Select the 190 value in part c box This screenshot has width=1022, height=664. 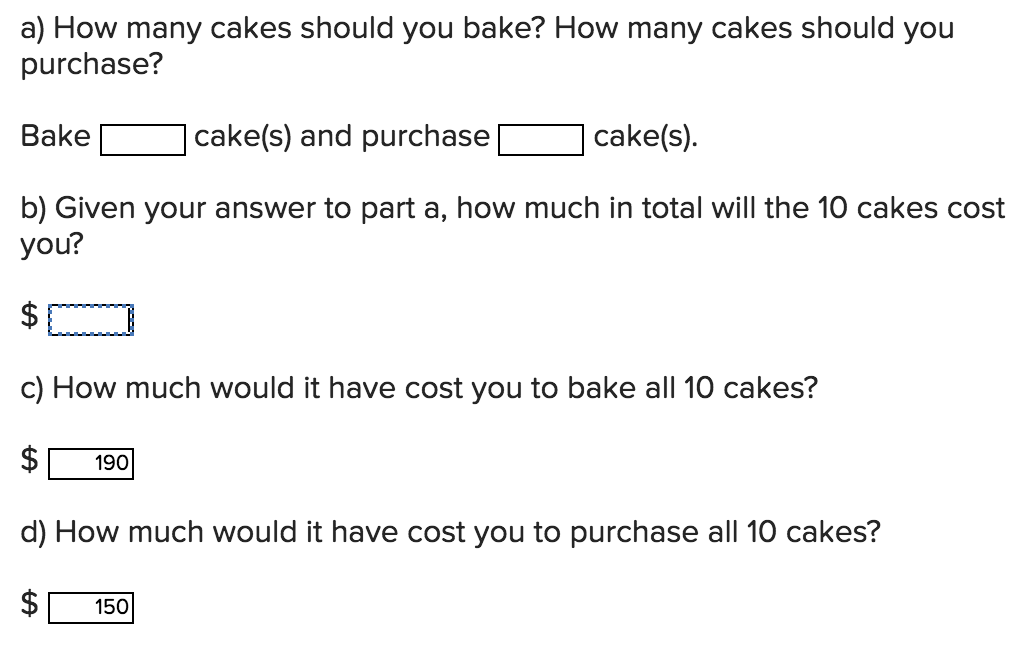[110, 462]
